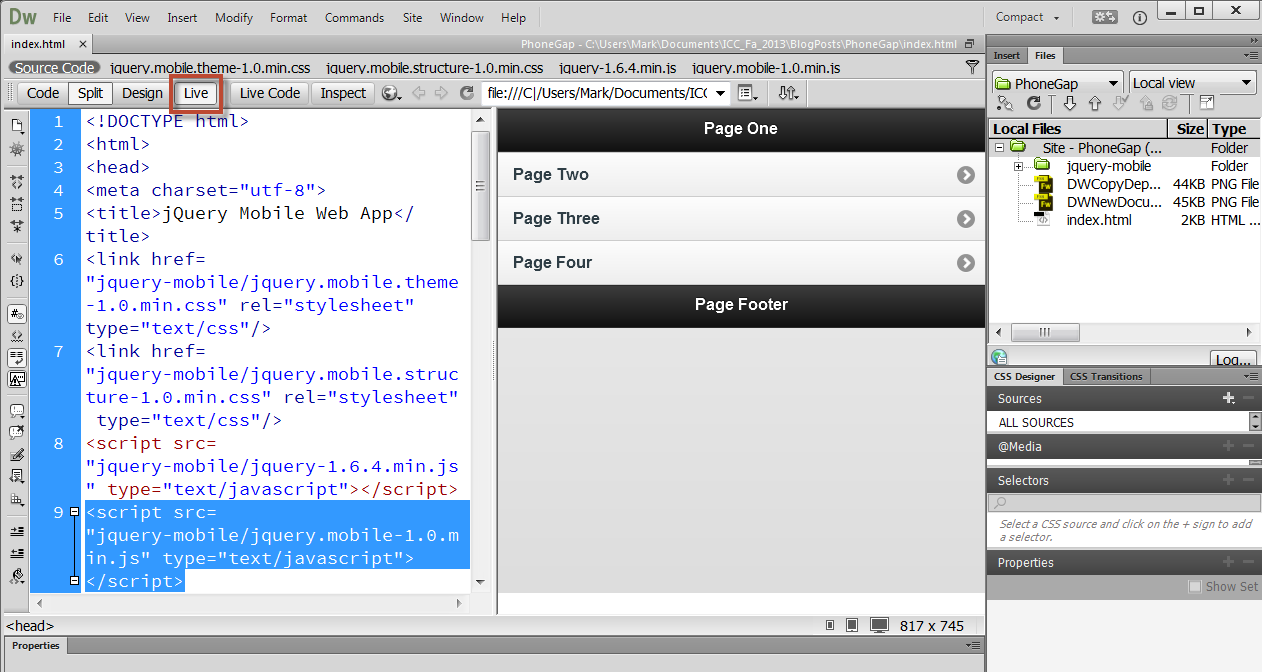This screenshot has width=1262, height=672.
Task: Click Format Source Code icon
Action: point(17,576)
